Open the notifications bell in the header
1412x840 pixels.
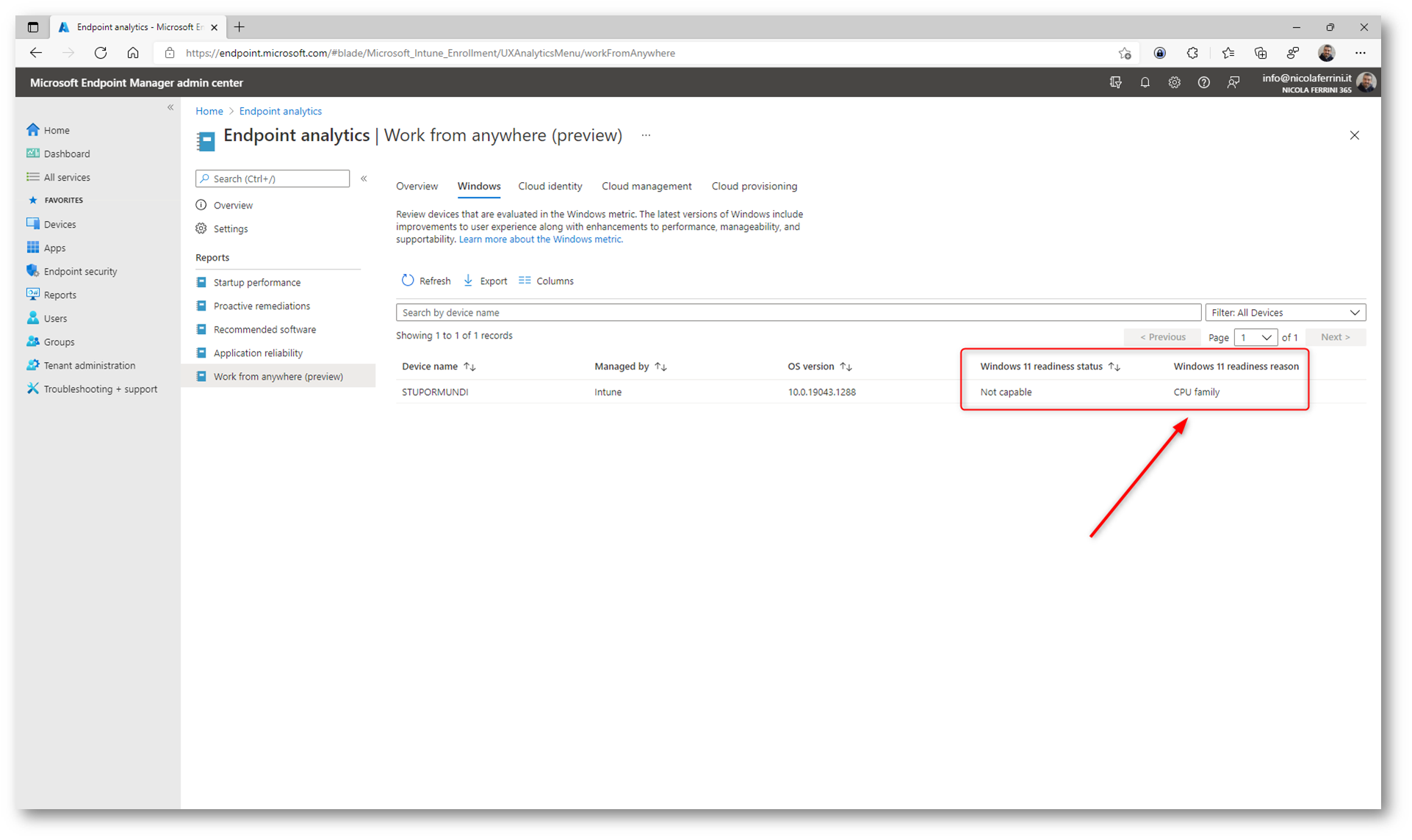click(1145, 82)
